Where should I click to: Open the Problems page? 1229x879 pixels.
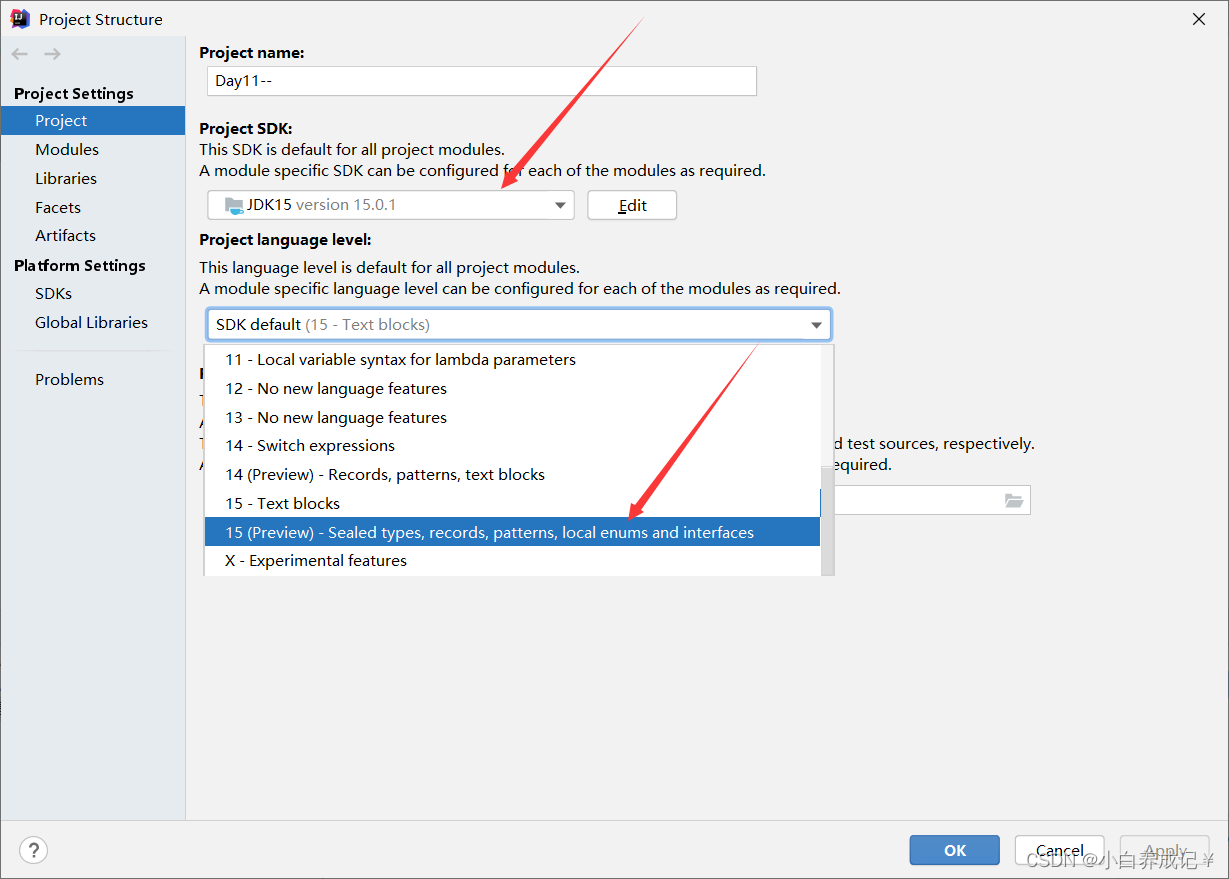coord(69,379)
